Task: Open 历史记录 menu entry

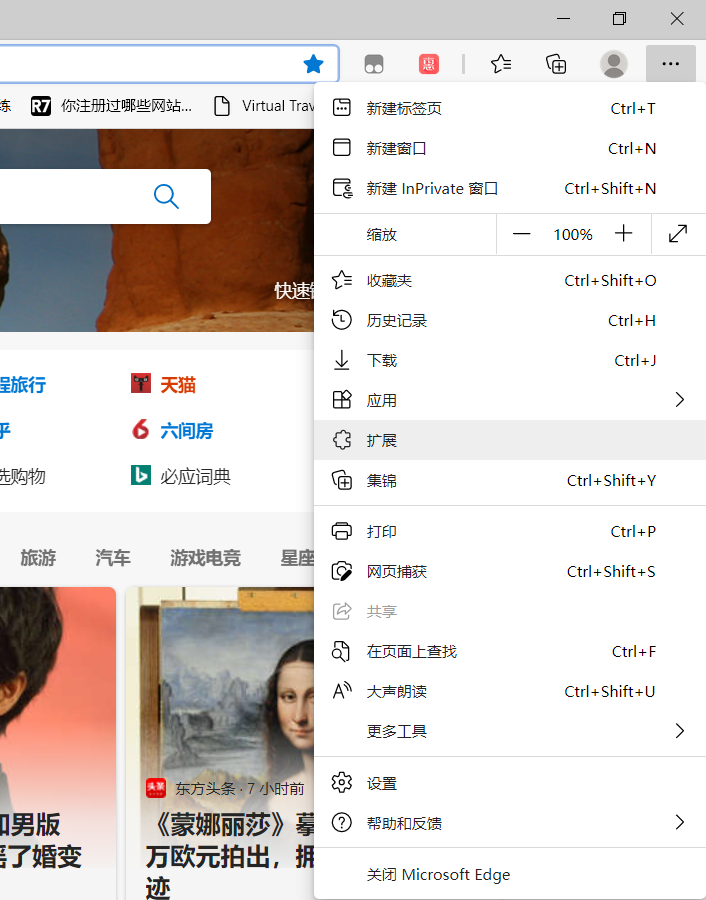Action: pyautogui.click(x=510, y=320)
